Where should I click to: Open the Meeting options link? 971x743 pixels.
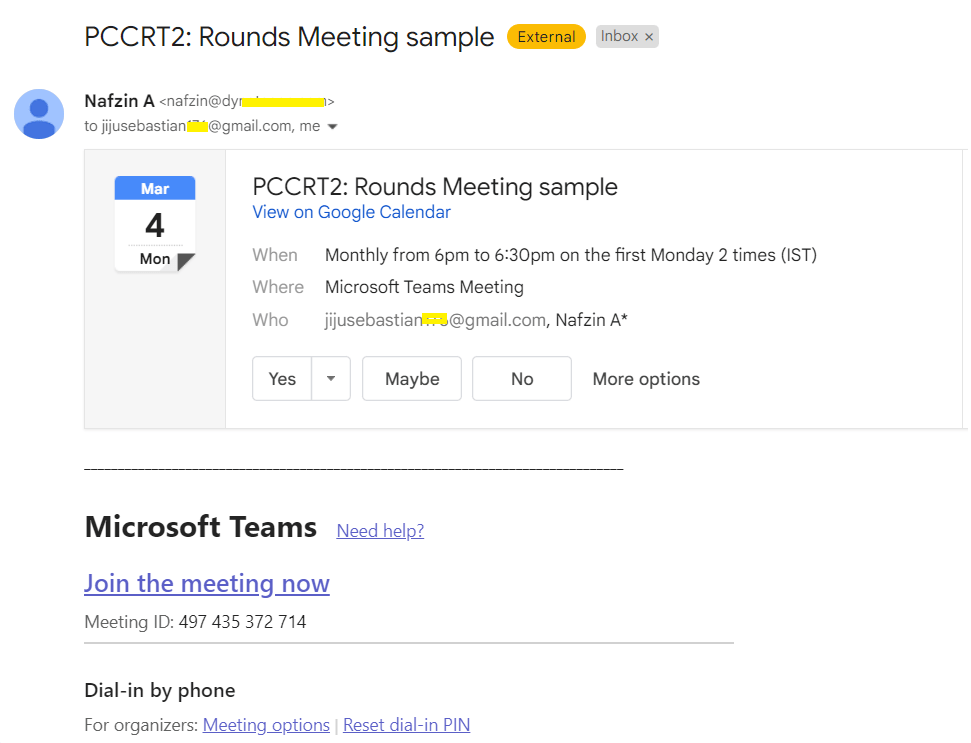click(266, 725)
